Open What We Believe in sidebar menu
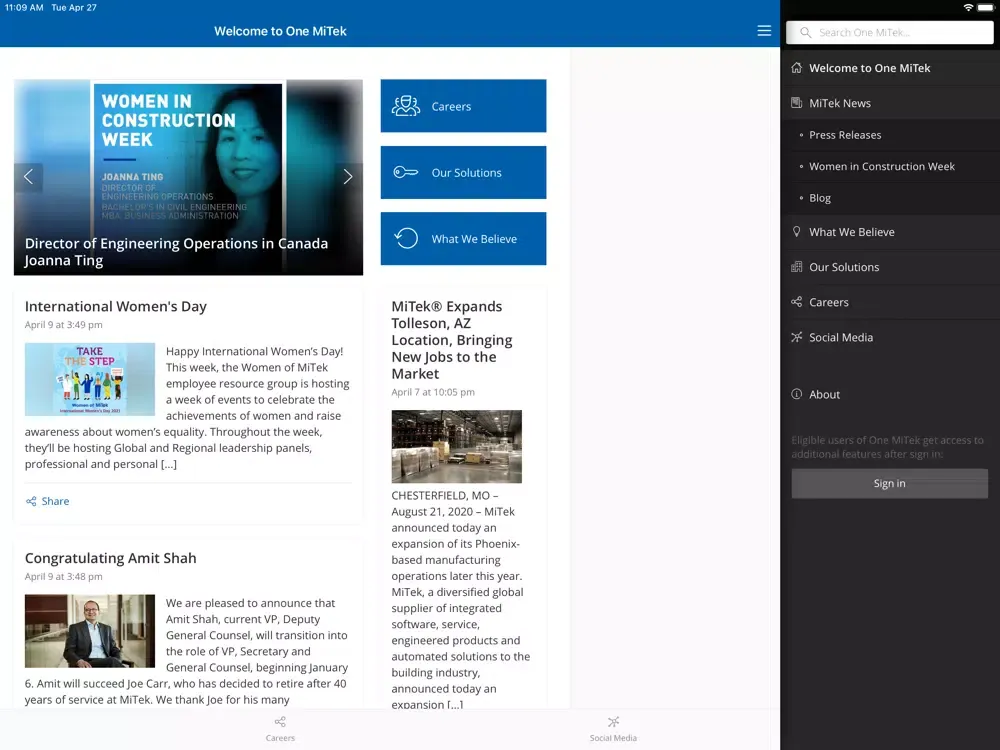Screen dimensions: 1000x750 point(890,232)
